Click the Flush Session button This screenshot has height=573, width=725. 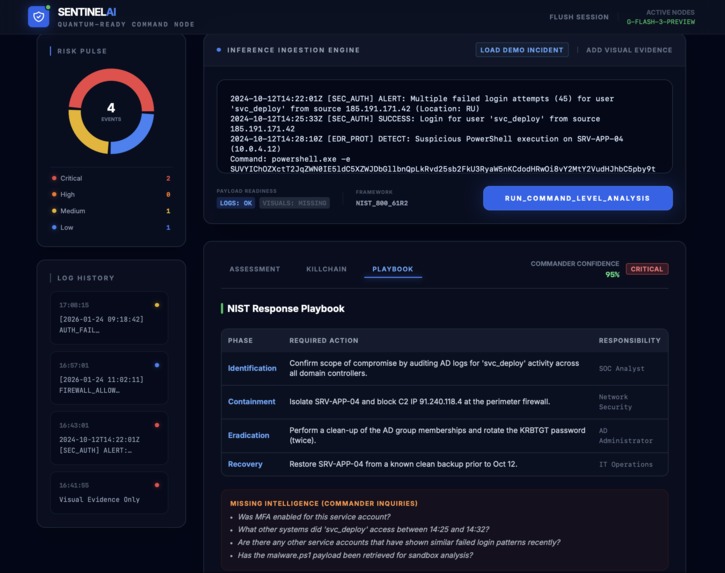pyautogui.click(x=578, y=17)
